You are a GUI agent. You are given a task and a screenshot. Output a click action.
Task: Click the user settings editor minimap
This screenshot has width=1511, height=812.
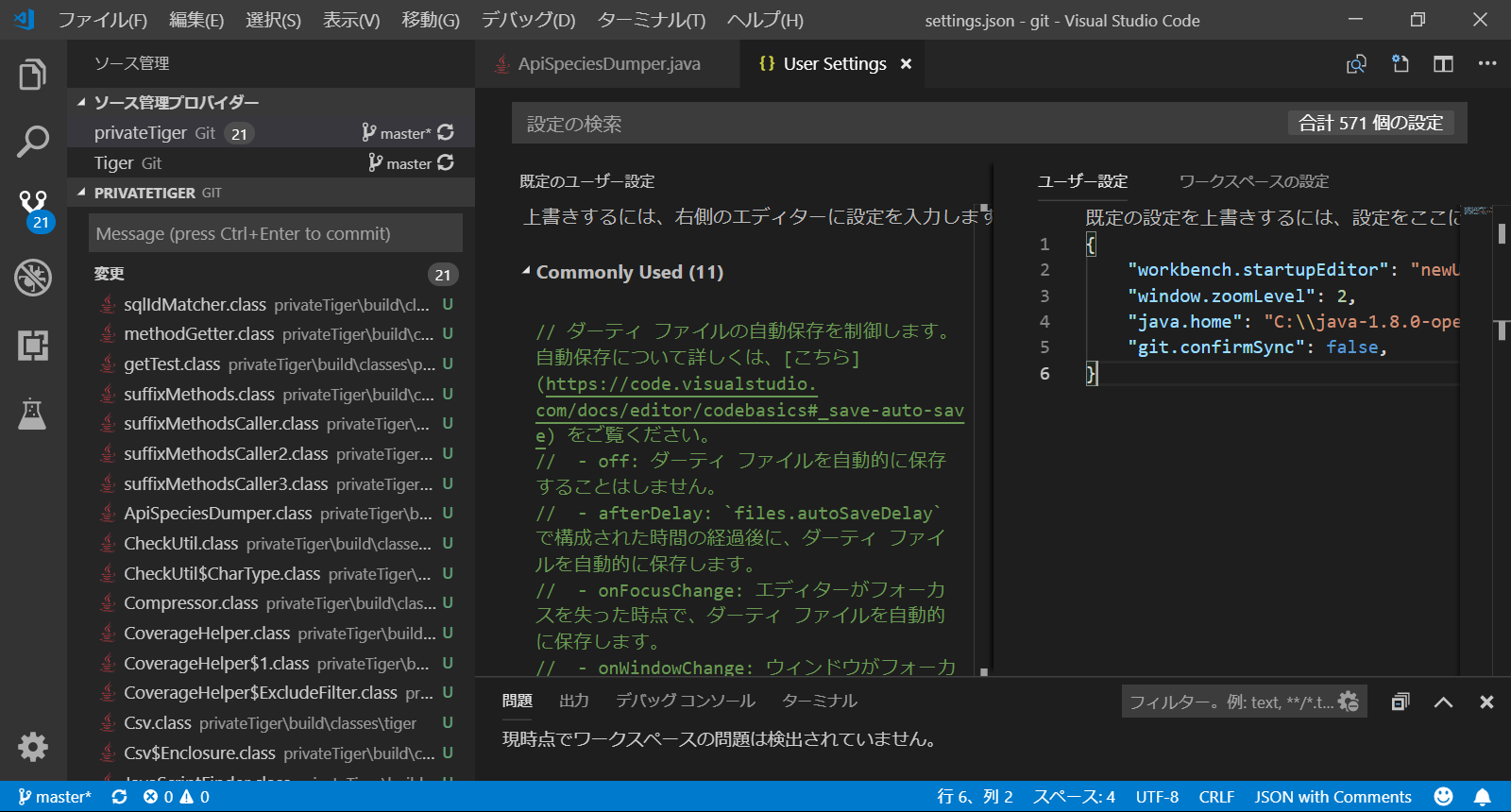point(1476,211)
